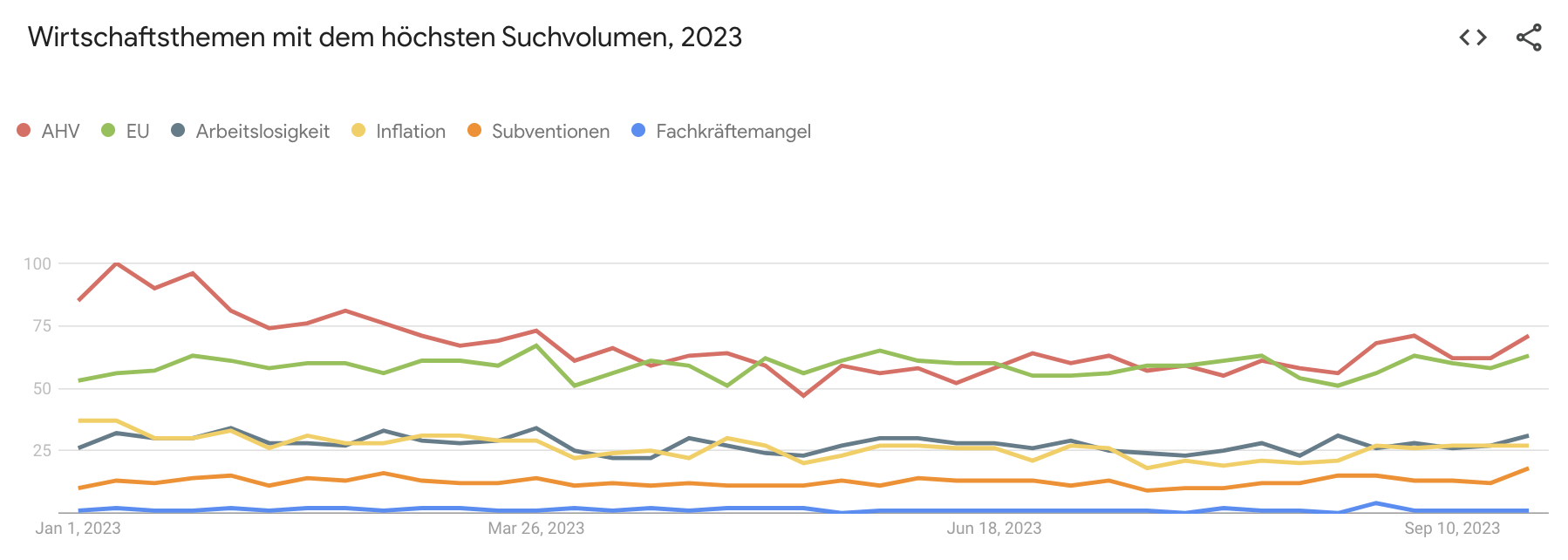Viewport: 1568px width, 560px height.
Task: Select the Subventionen legend label
Action: 550,132
